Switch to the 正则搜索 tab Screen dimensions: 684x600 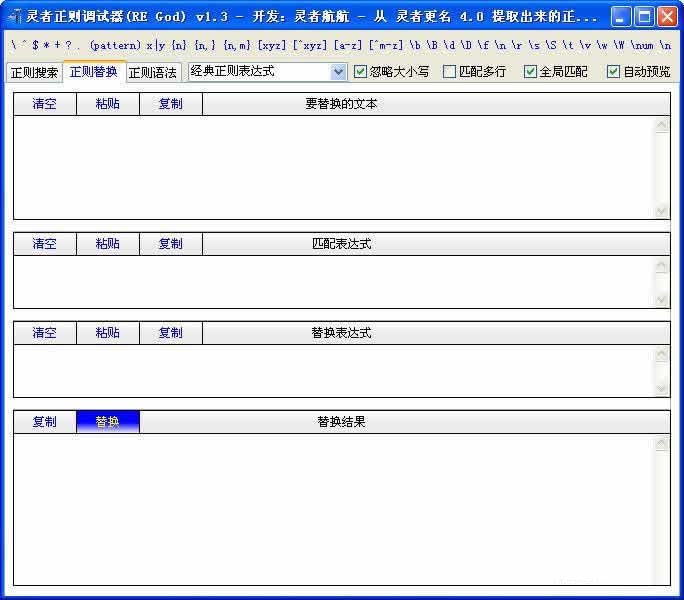[x=34, y=73]
